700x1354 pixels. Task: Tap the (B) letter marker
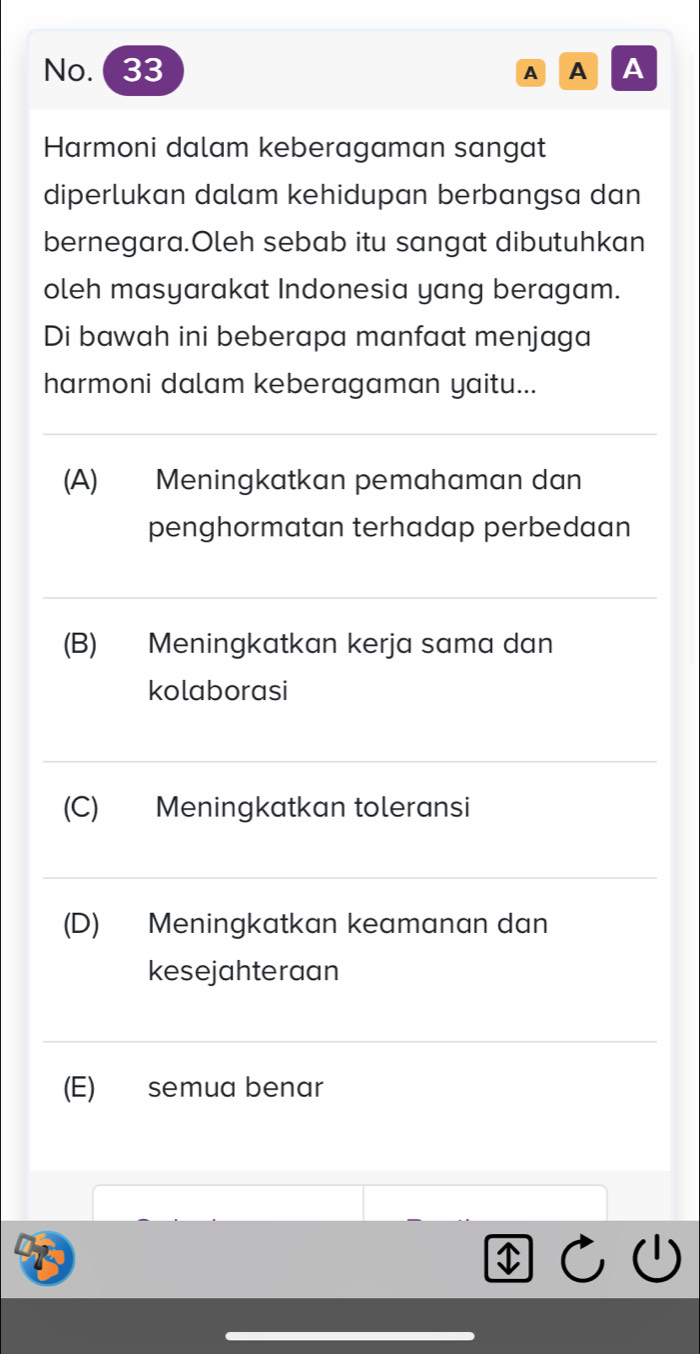click(x=80, y=643)
